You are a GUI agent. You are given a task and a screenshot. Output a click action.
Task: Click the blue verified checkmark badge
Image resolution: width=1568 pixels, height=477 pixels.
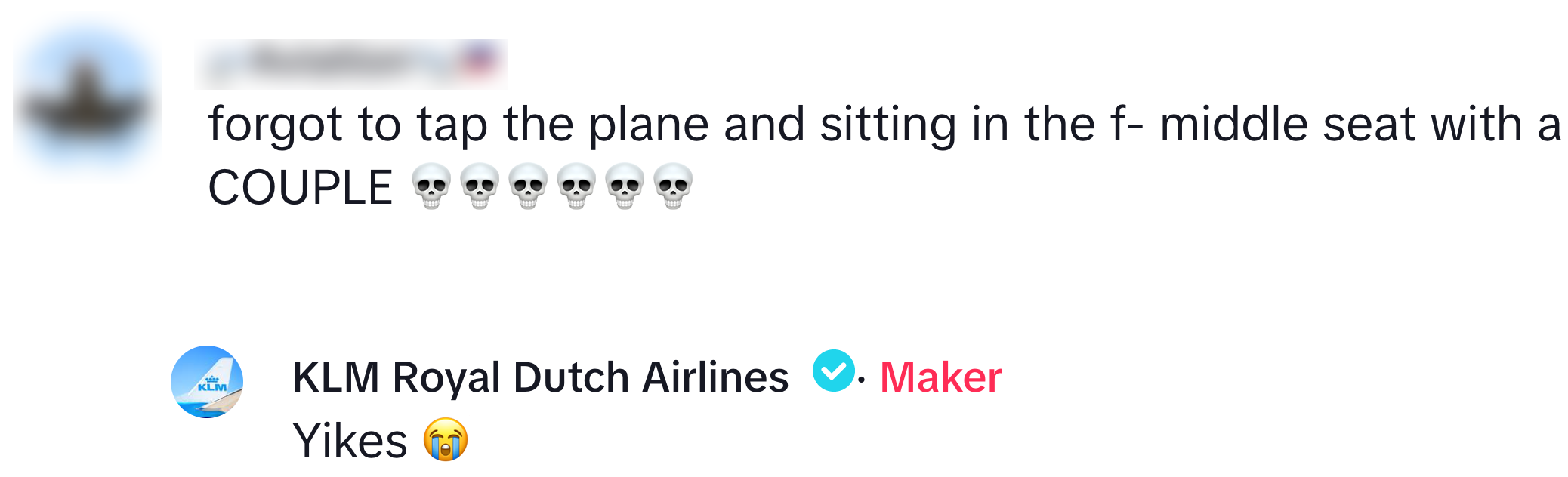coord(833,371)
